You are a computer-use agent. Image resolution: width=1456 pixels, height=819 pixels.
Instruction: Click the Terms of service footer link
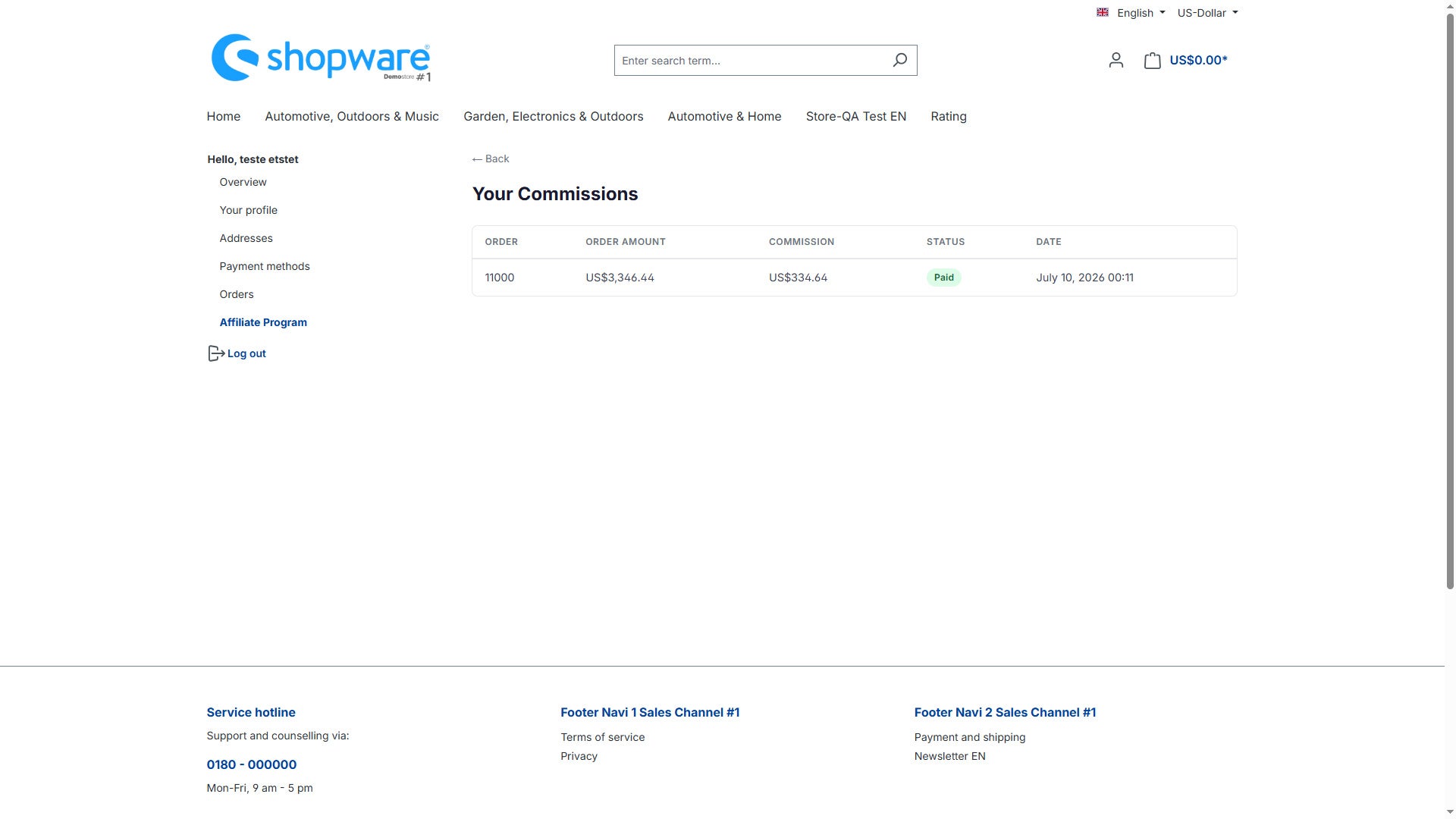[602, 737]
